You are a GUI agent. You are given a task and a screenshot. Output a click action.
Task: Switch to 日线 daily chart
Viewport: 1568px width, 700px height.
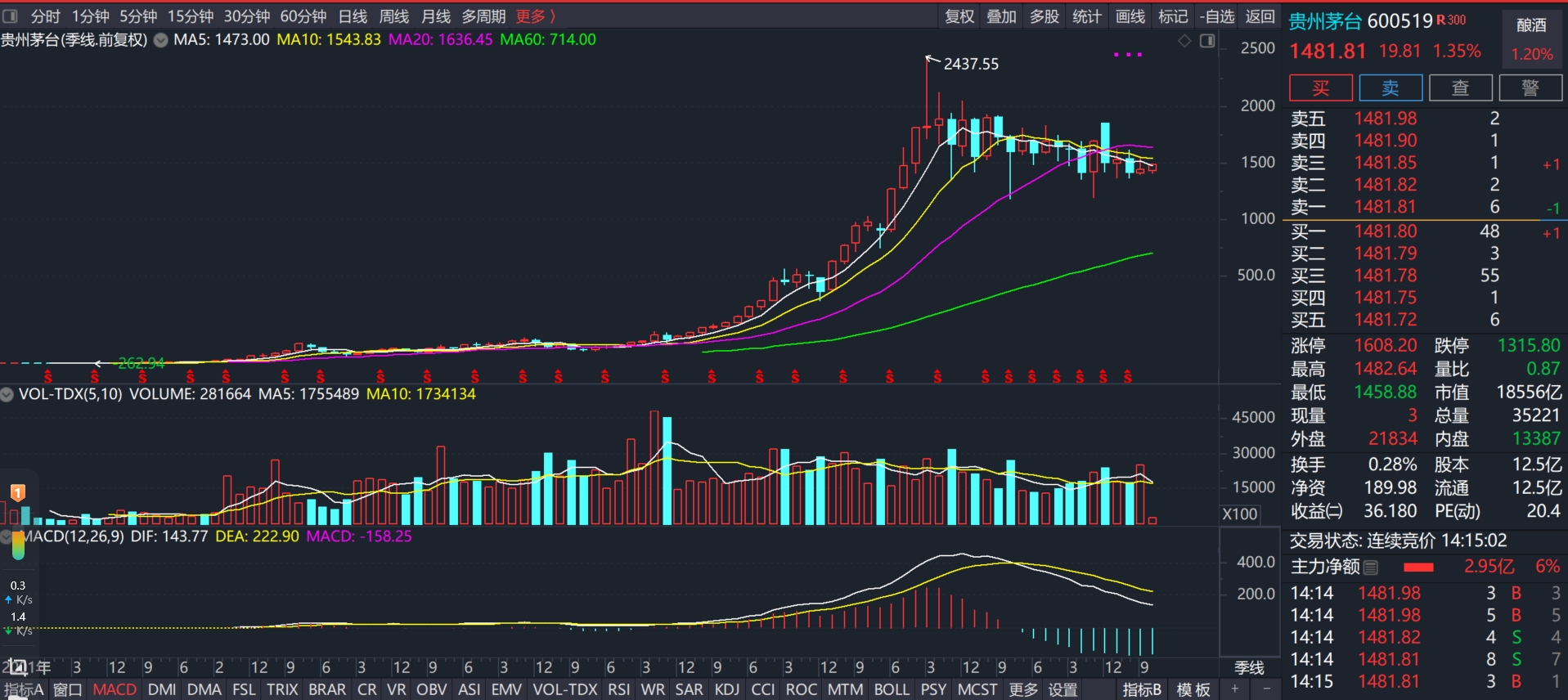[x=353, y=16]
